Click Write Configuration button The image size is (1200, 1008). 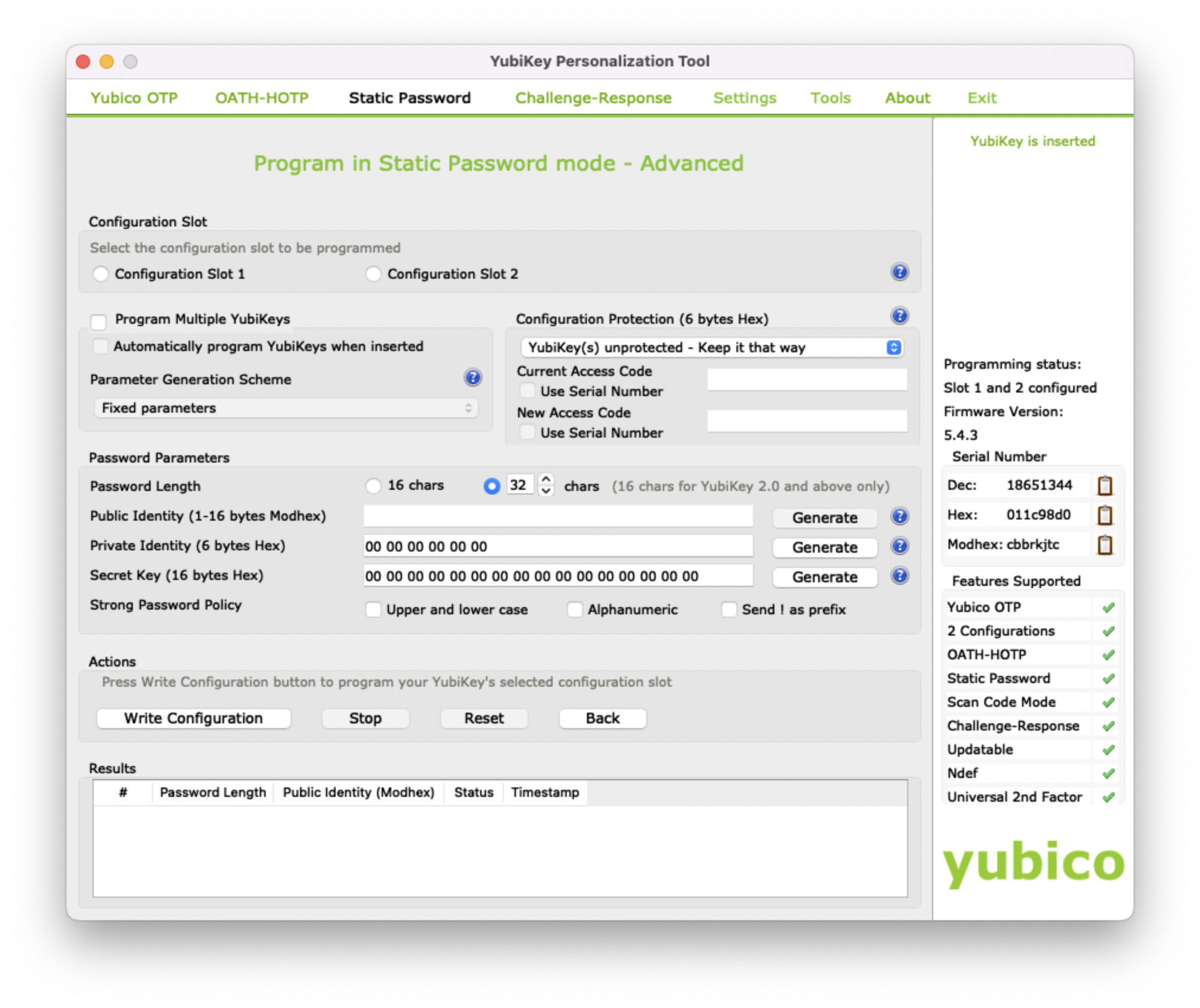click(193, 718)
